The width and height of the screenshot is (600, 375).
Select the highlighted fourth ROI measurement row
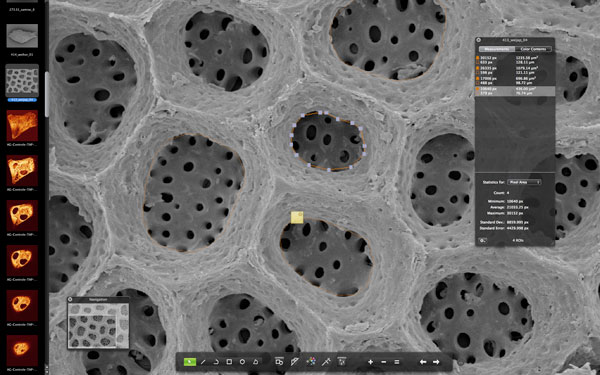tap(515, 91)
